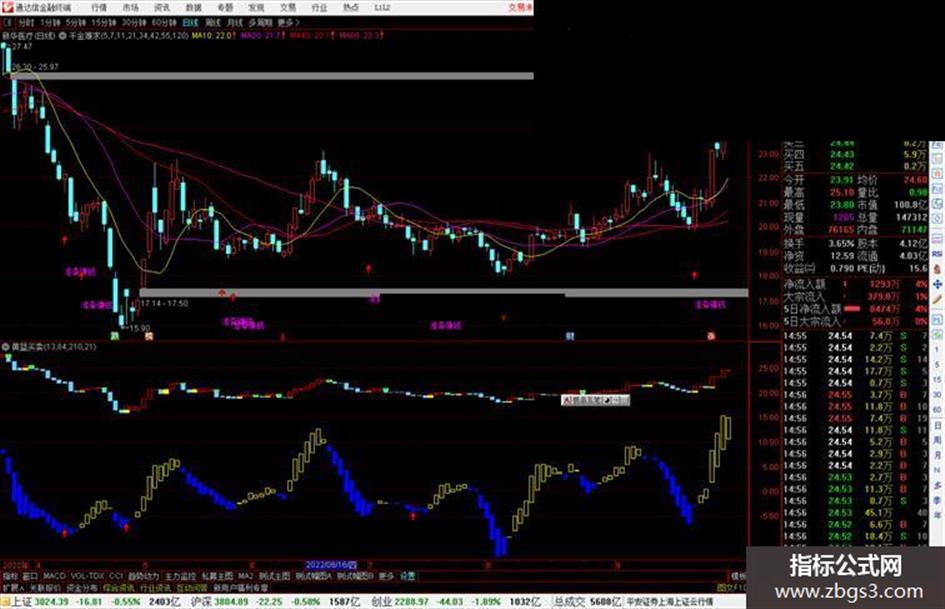945x609 pixels.
Task: Open the 资讯 menu
Action: click(162, 7)
